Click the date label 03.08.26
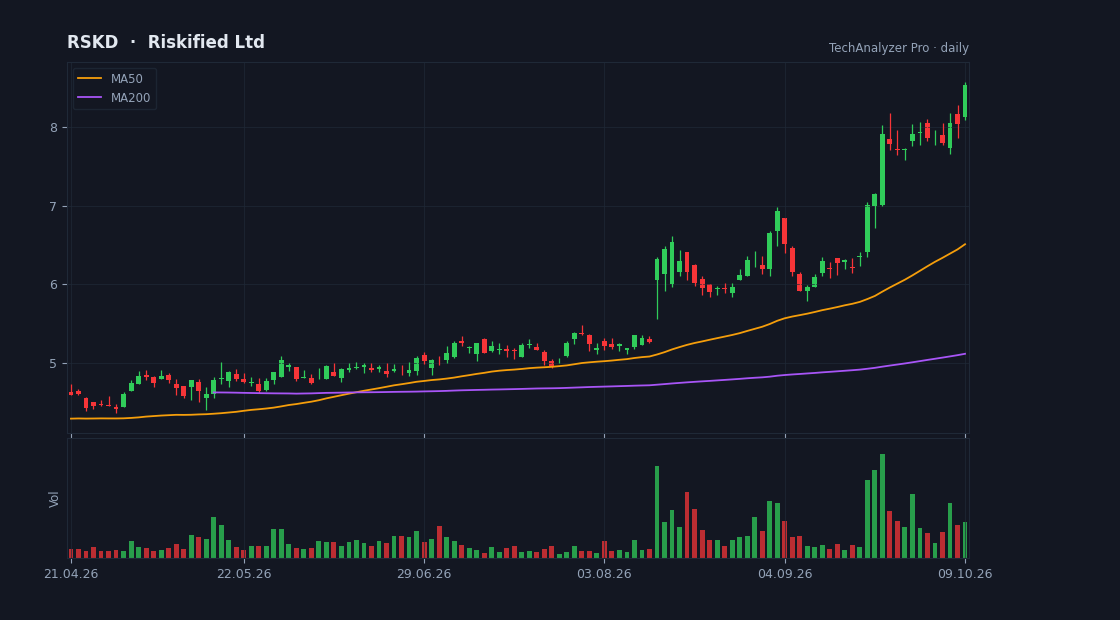1120x620 pixels. [x=604, y=574]
